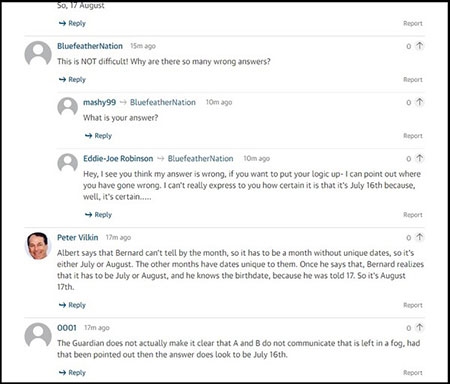
Task: Reply to Eddie-Joe Robinson's comment
Action: pos(98,215)
